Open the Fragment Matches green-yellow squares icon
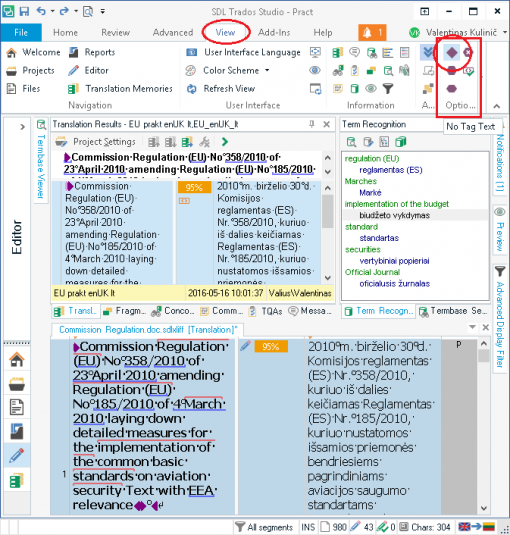This screenshot has height=535, width=510. 371,71
